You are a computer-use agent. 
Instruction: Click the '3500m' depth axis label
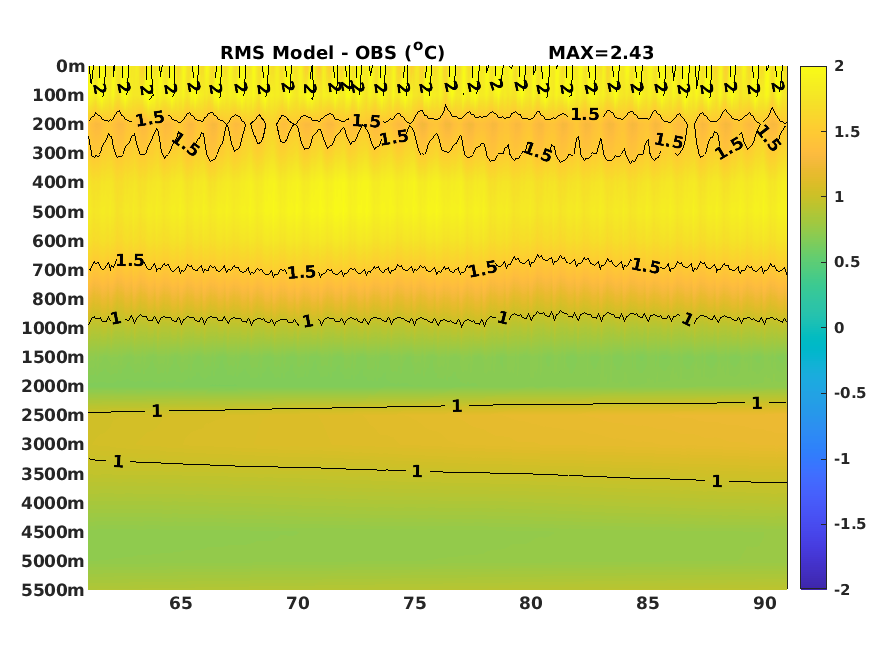[x=53, y=474]
